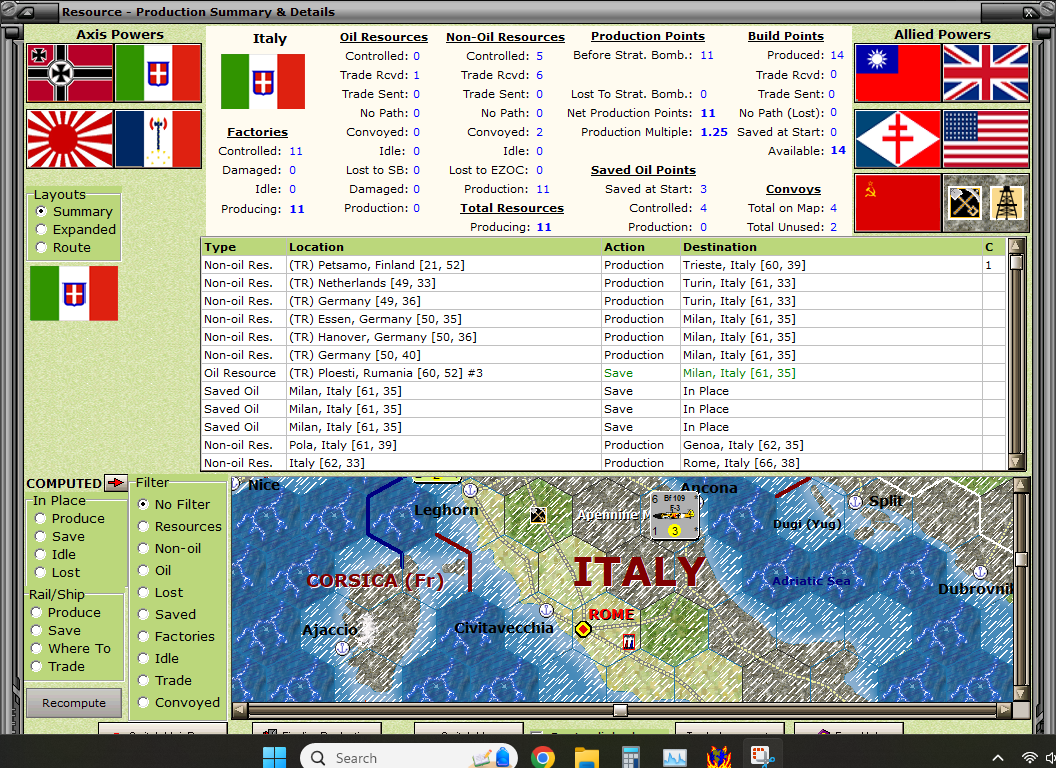The height and width of the screenshot is (768, 1056).
Task: Open Calculator from taskbar
Action: 630,758
